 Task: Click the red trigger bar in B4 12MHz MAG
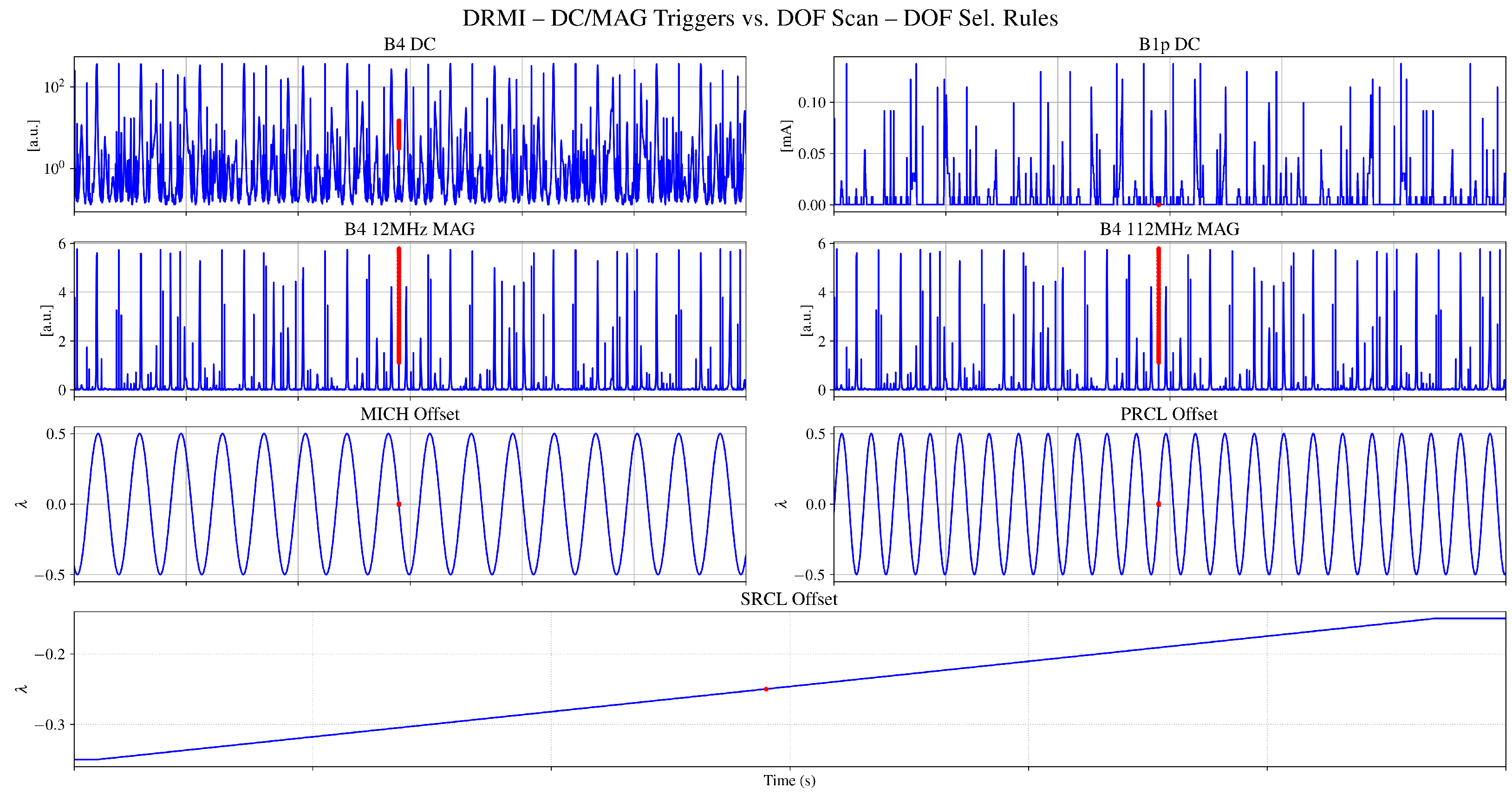(x=398, y=305)
